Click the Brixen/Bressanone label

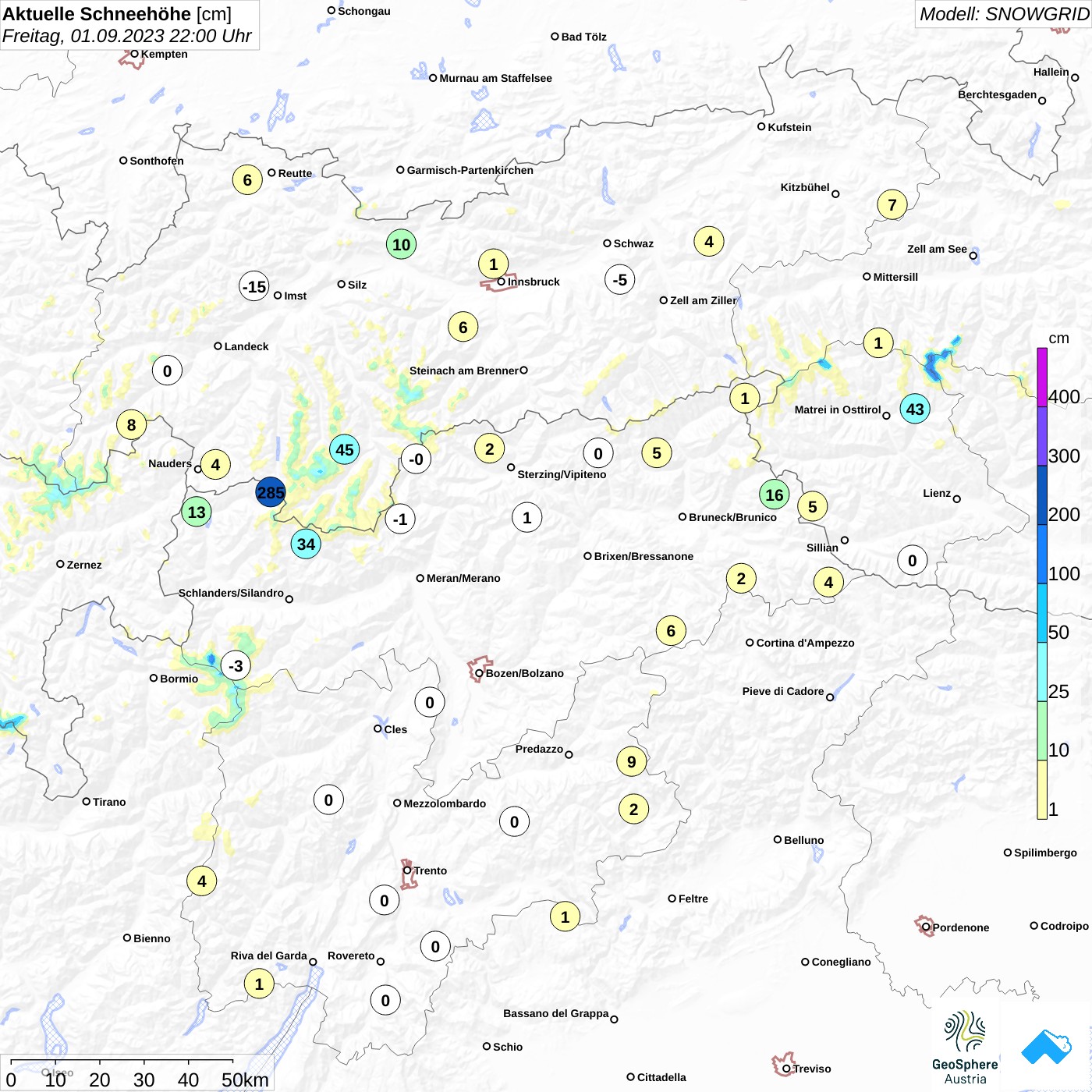pyautogui.click(x=643, y=556)
